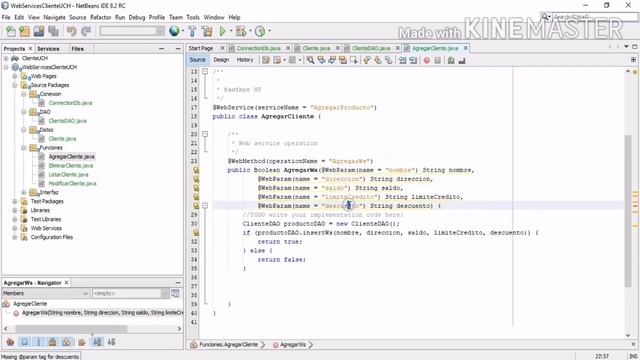The height and width of the screenshot is (360, 640).
Task: Toggle fully qualified names filter in Navigator
Action: (82, 342)
